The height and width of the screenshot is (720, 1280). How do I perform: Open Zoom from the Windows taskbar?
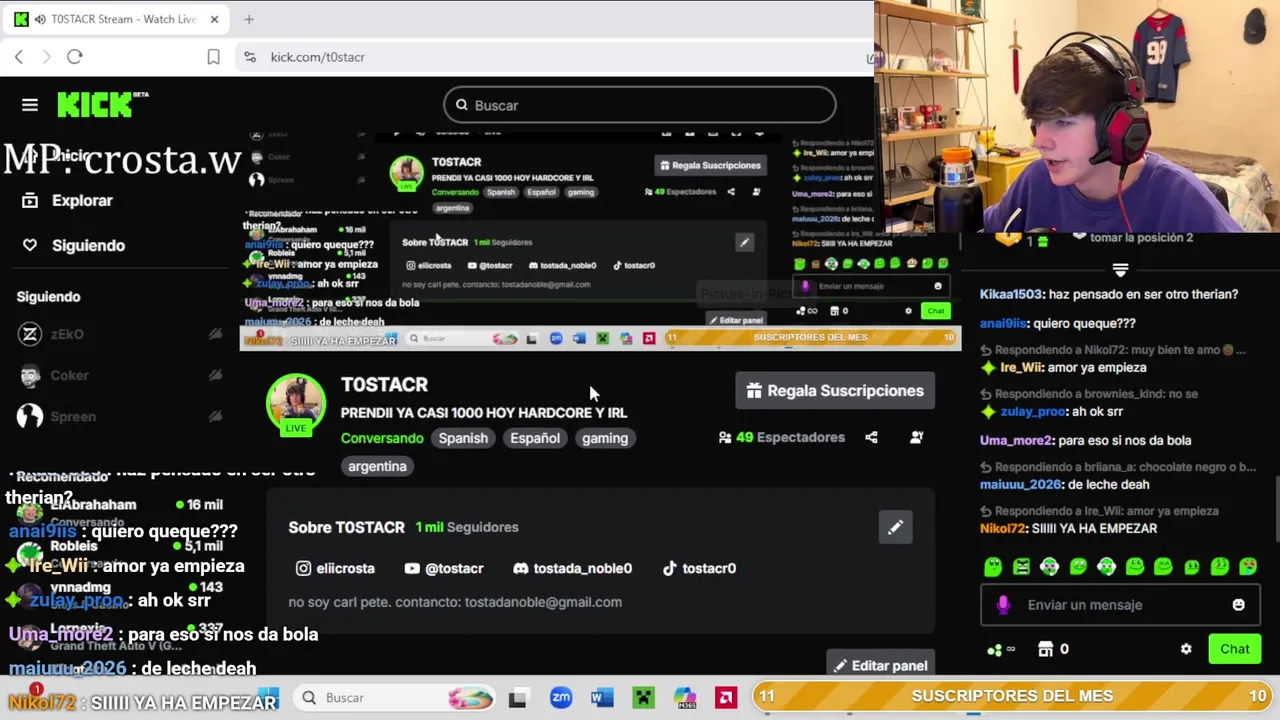(561, 698)
